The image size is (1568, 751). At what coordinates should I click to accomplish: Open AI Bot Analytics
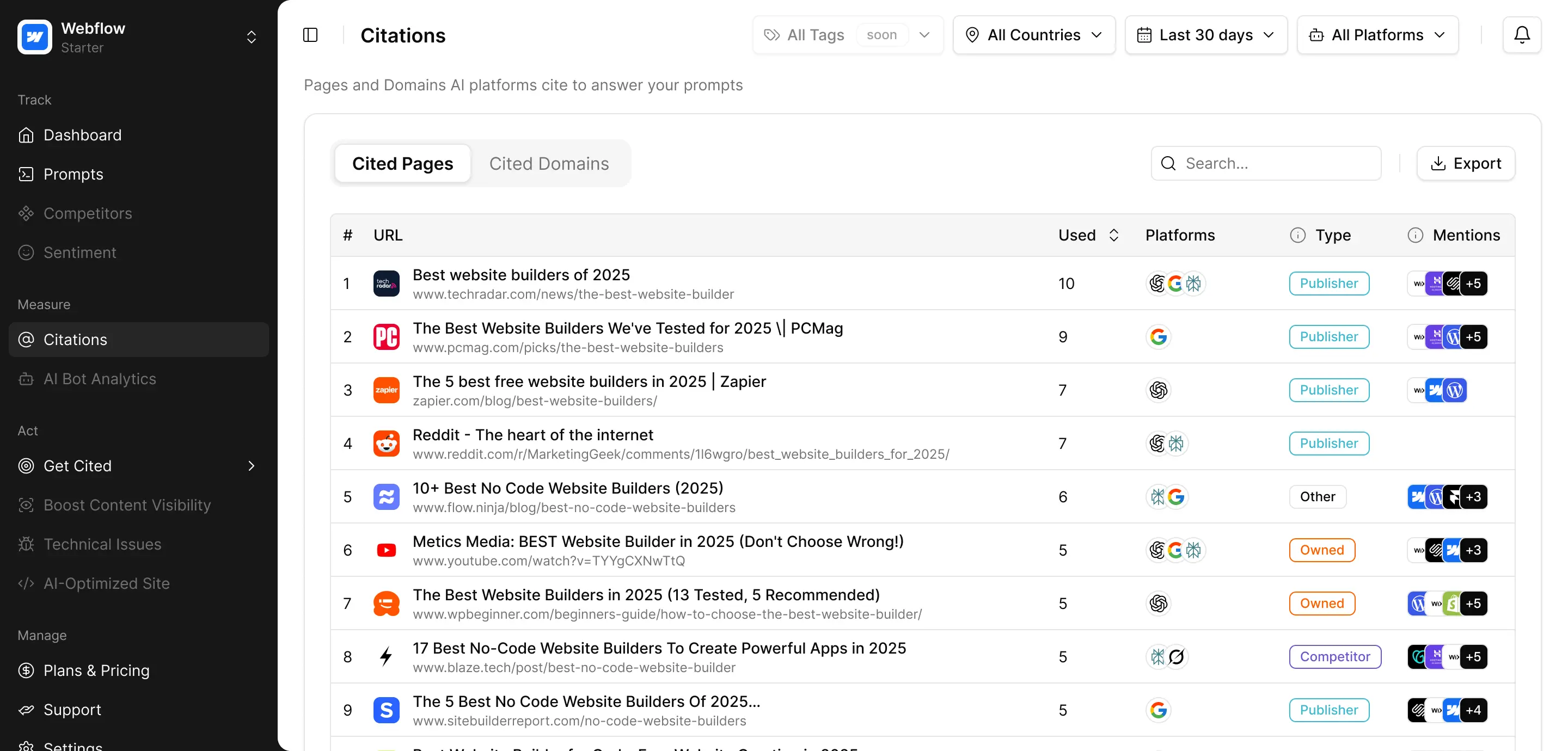pyautogui.click(x=100, y=379)
